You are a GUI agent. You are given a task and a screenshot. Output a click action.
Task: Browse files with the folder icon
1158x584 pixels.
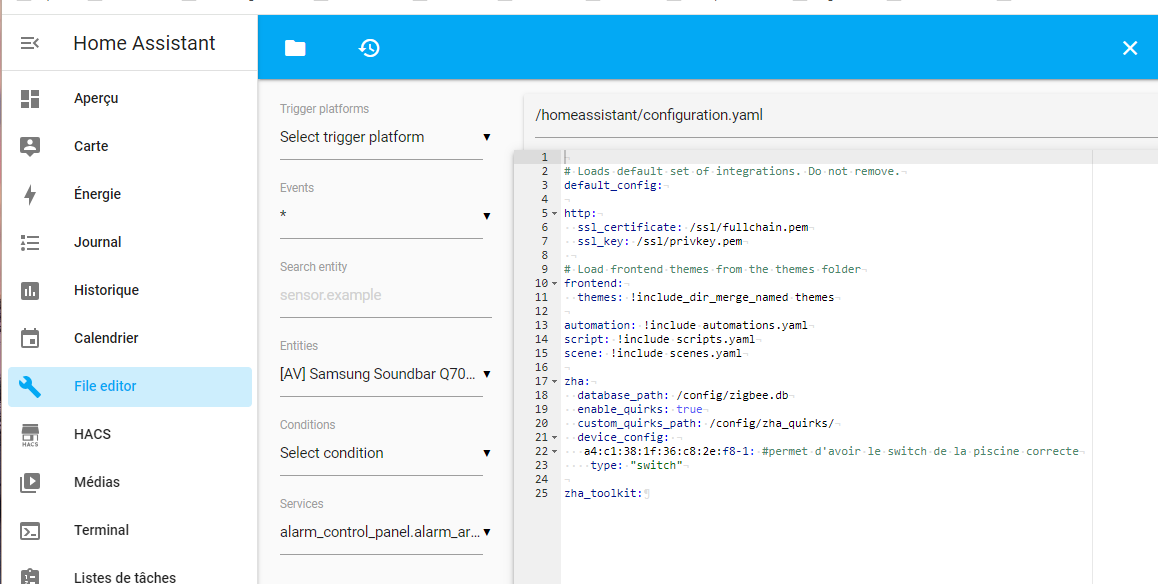295,48
